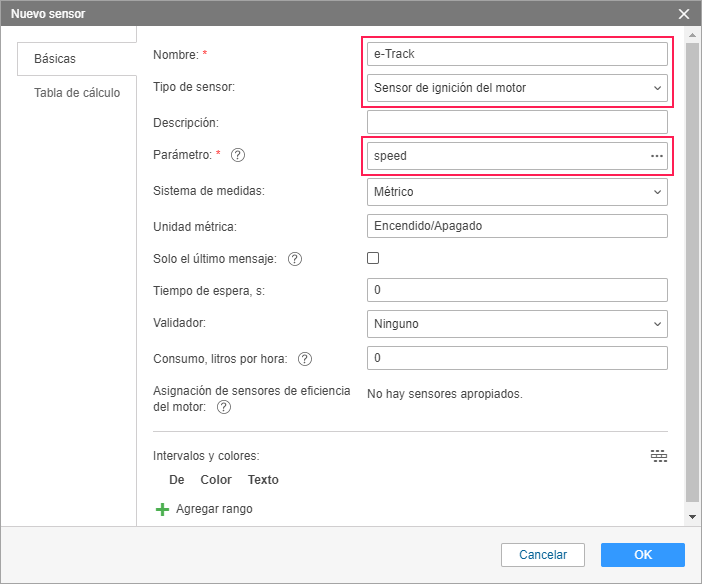Show help for Consumo, litros por hora
702x584 pixels.
[305, 359]
